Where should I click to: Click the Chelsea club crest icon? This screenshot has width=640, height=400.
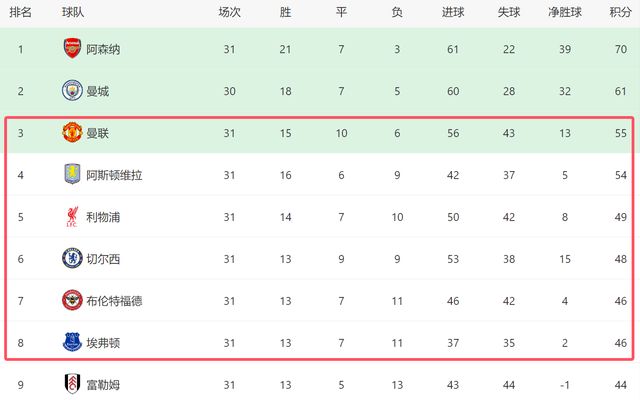(72, 259)
